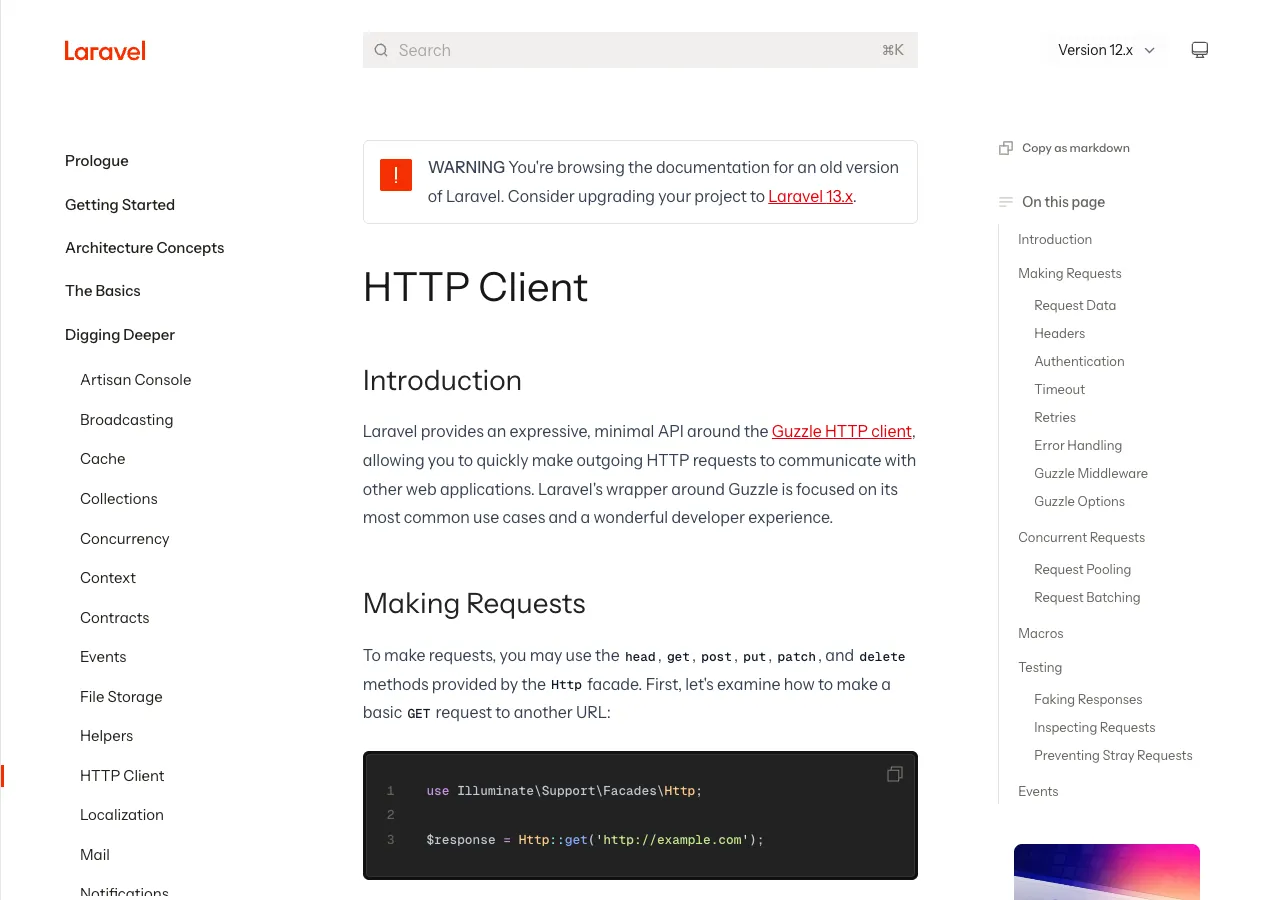Screen dimensions: 1280x900
Task: Jump to Guzzle Middleware section
Action: 1091,473
